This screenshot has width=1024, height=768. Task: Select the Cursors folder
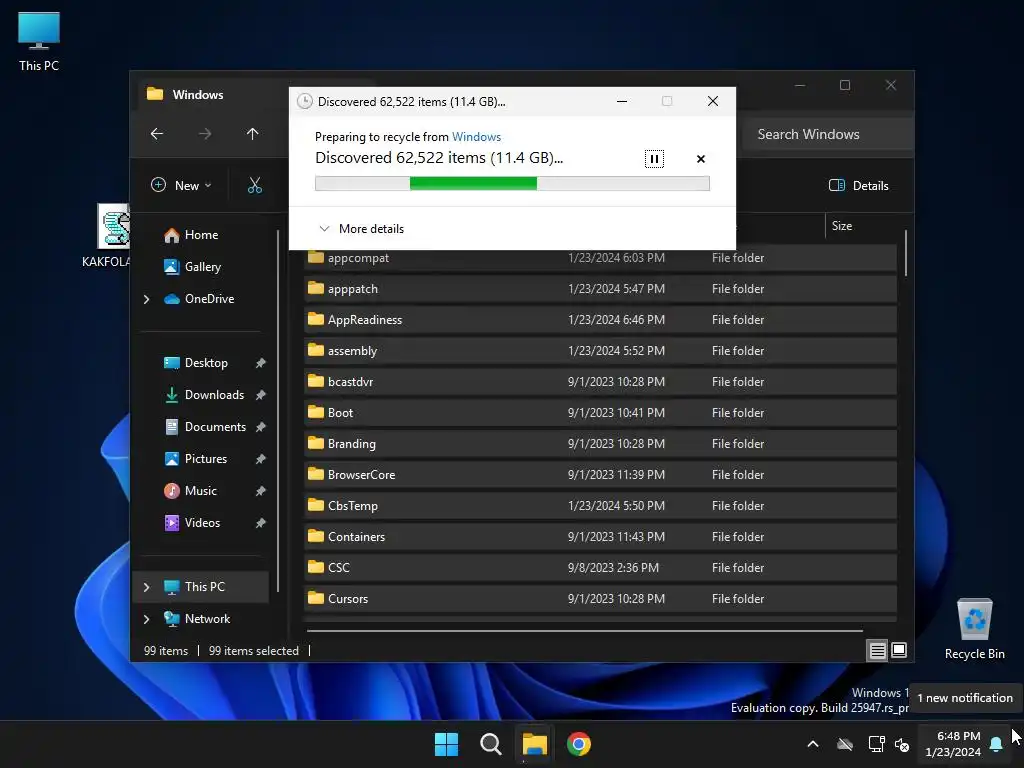(600, 599)
